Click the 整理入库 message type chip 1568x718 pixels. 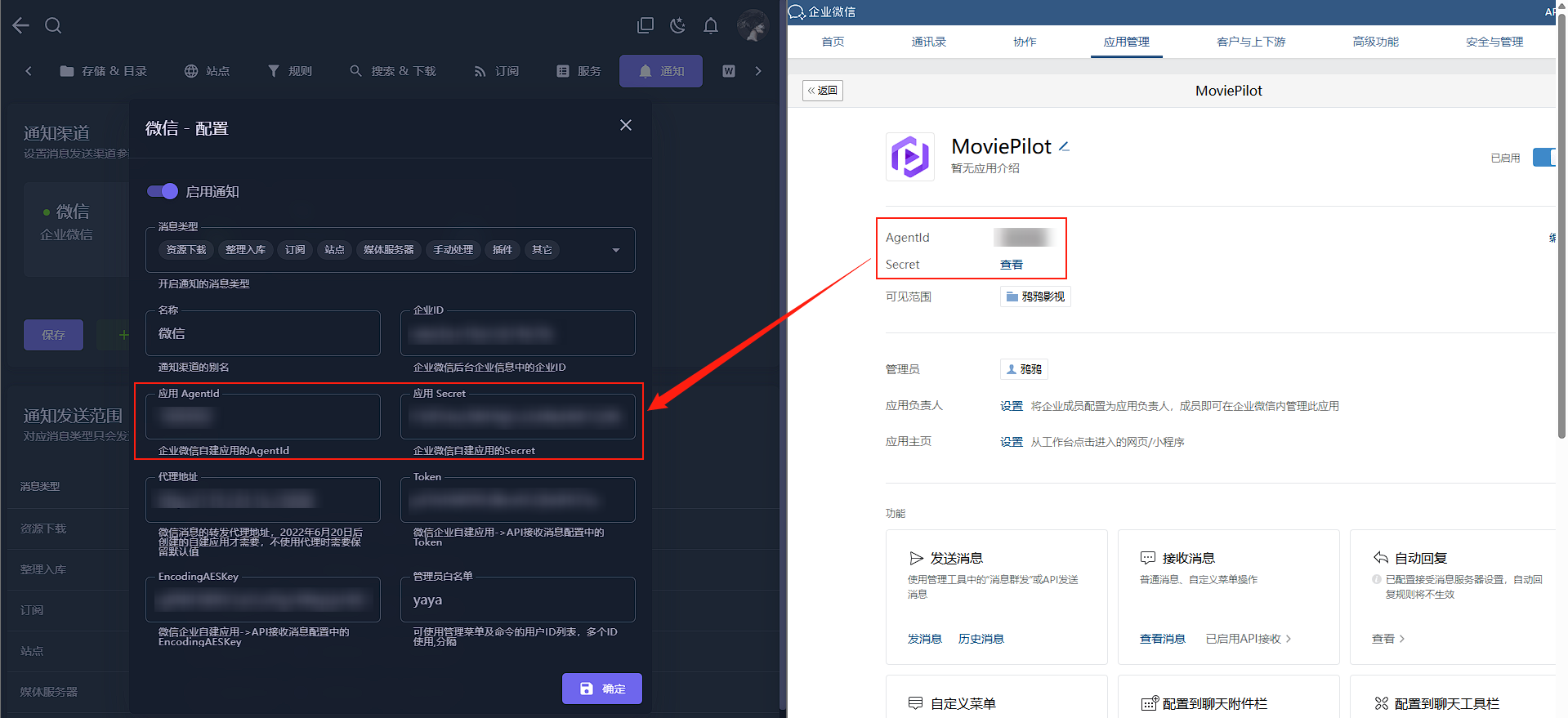coord(245,250)
